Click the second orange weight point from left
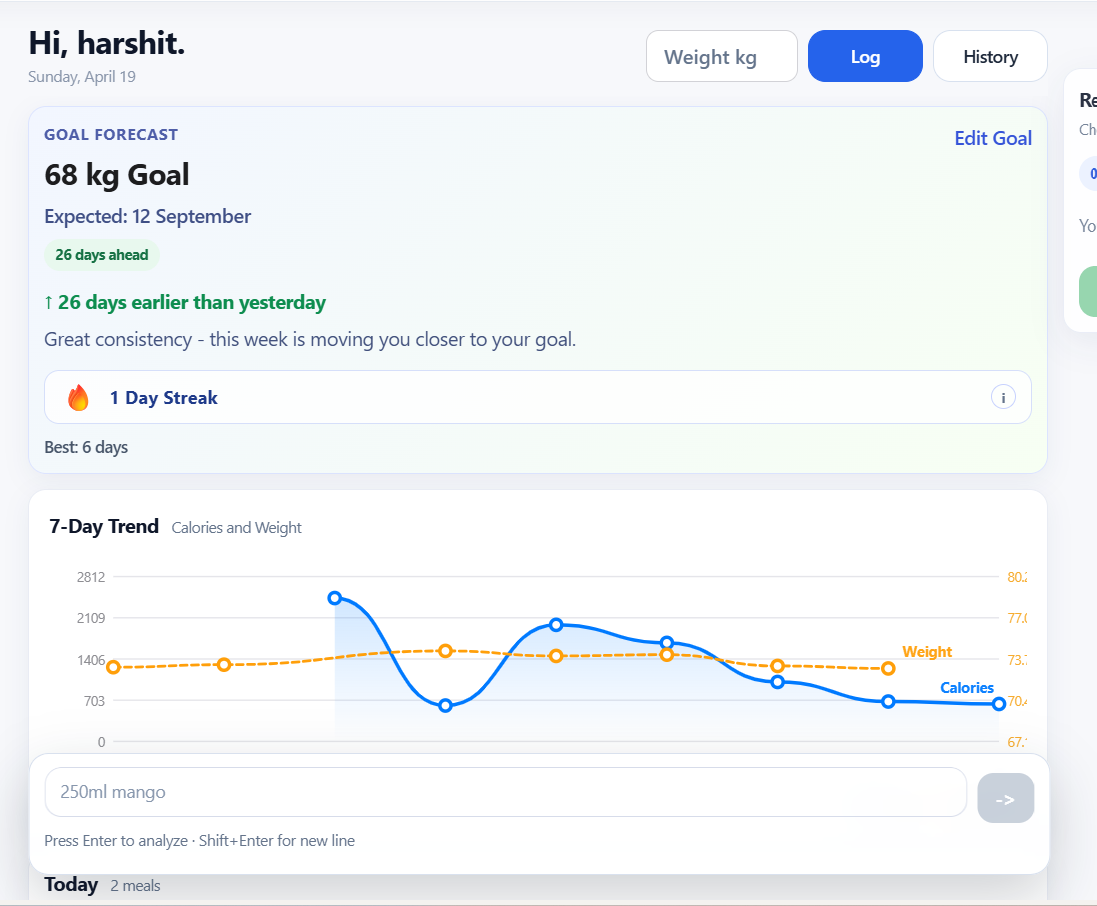1097x906 pixels. coord(224,665)
